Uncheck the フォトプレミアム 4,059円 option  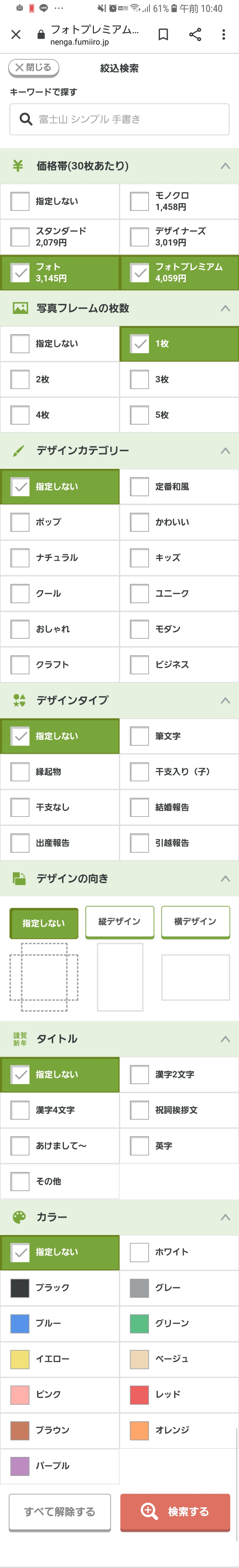[x=140, y=272]
